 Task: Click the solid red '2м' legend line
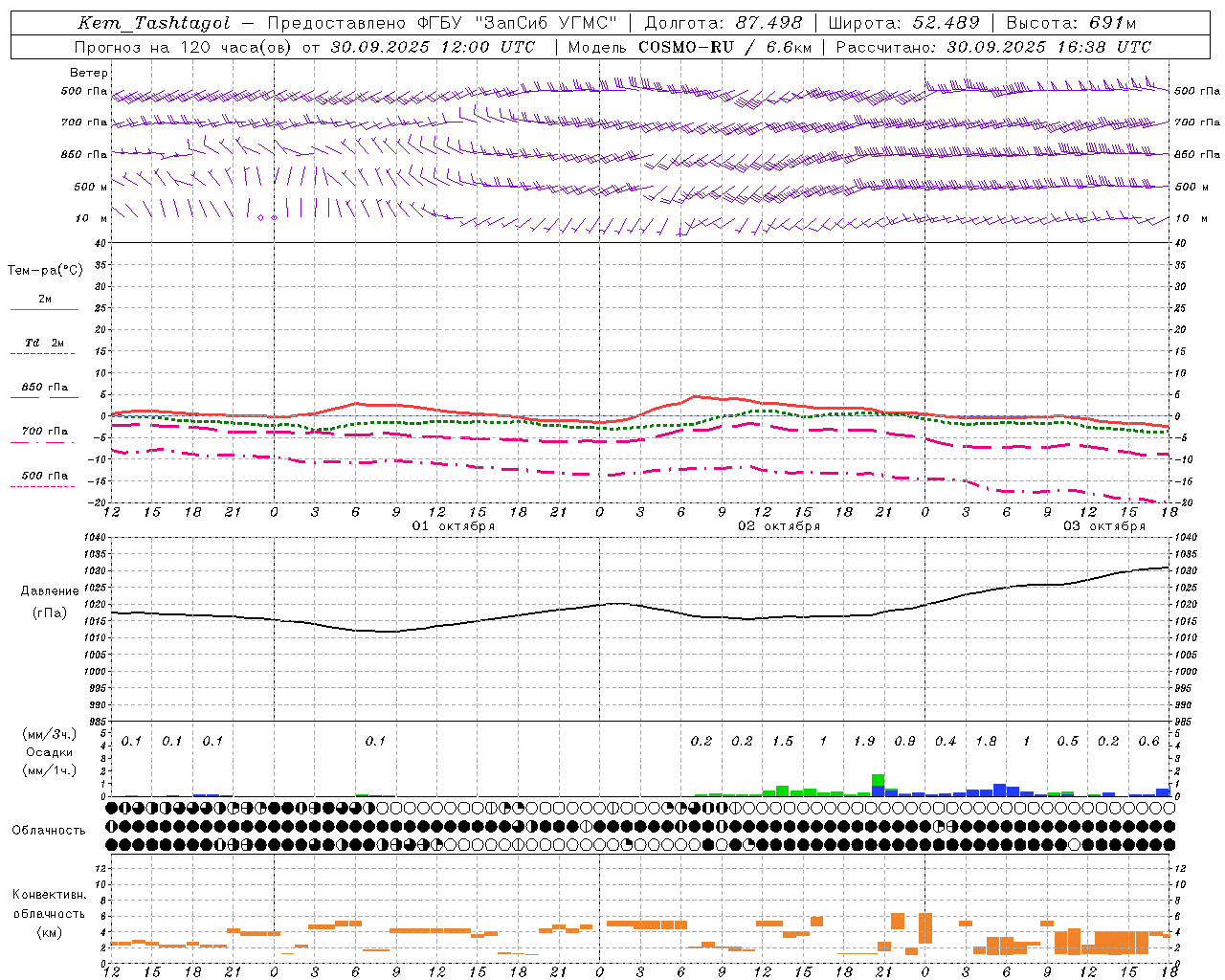[44, 309]
